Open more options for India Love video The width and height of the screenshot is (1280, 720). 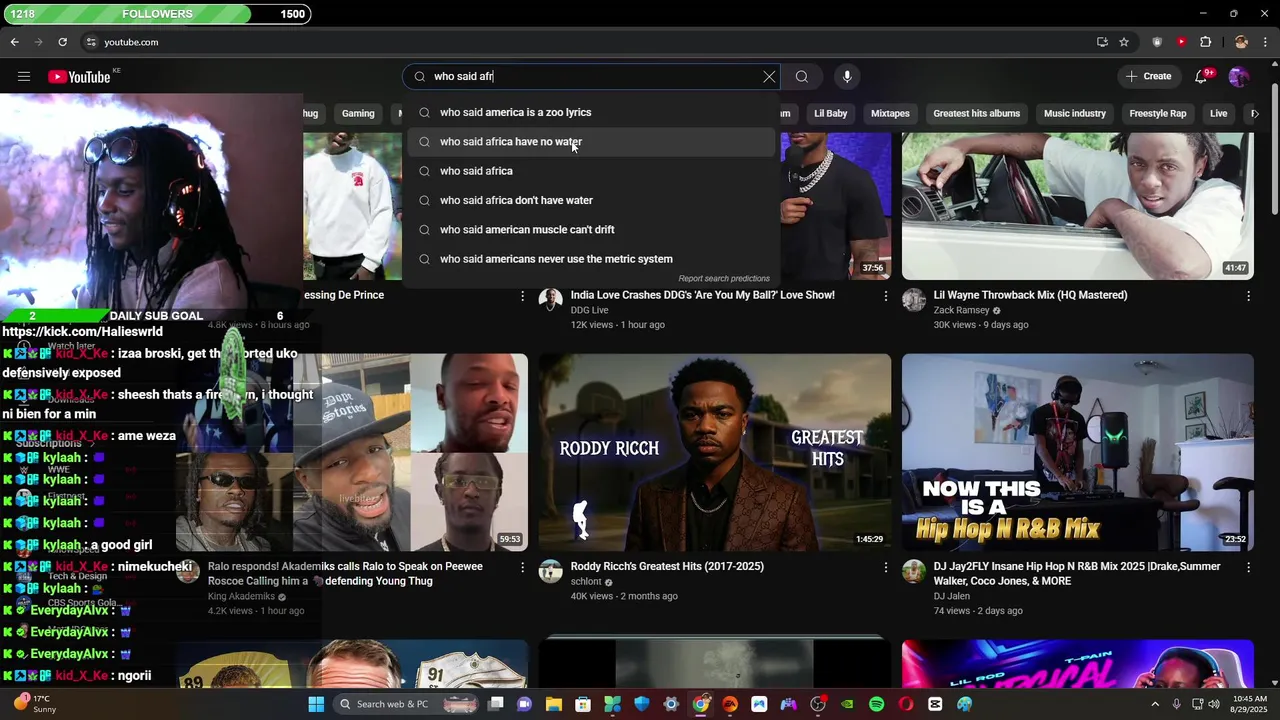pyautogui.click(x=885, y=296)
